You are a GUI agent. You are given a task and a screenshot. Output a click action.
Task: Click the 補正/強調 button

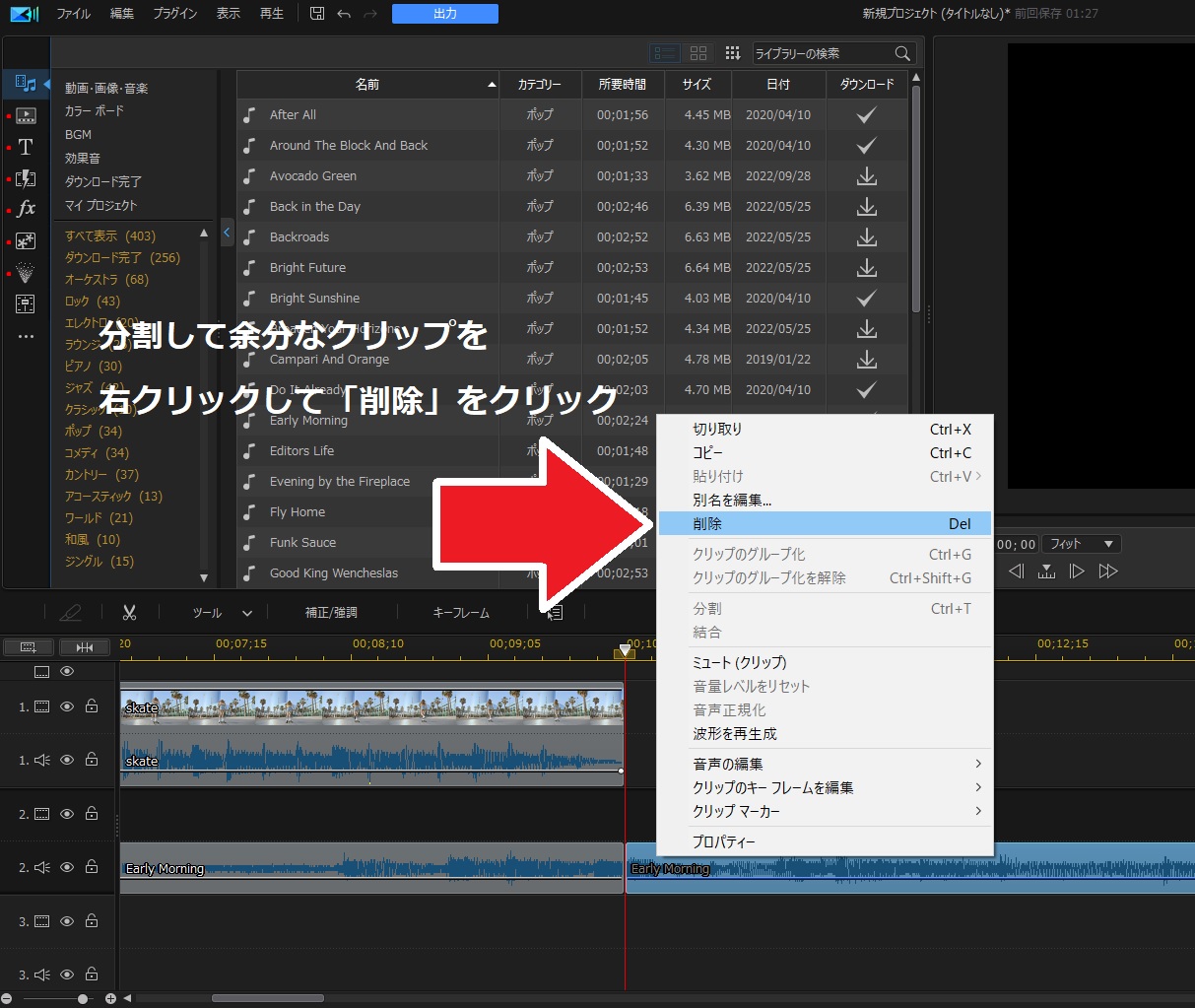[331, 613]
